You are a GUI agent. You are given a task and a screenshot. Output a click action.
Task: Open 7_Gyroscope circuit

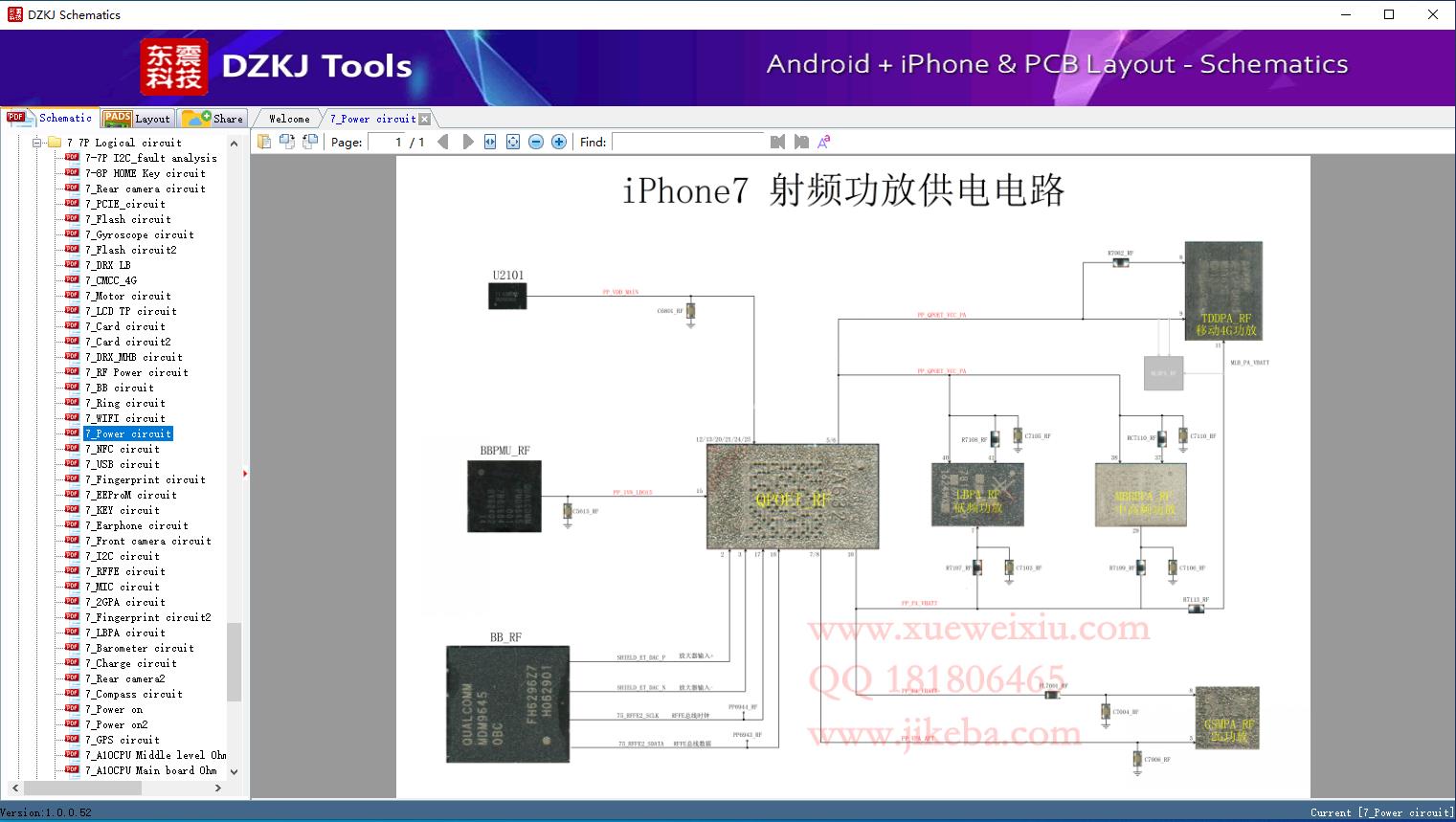click(x=139, y=234)
